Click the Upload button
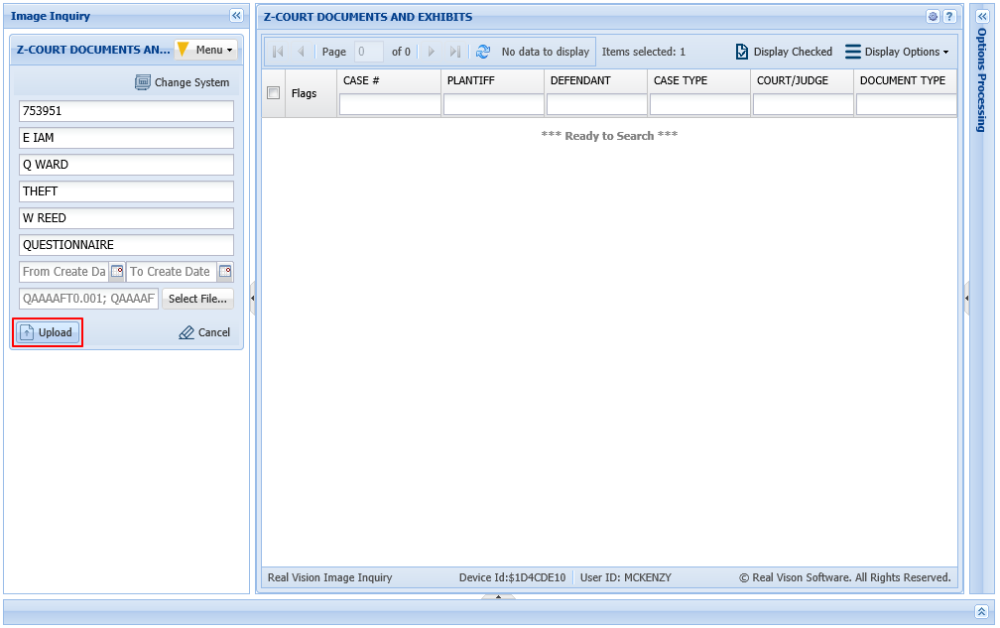This screenshot has width=1000, height=628. tap(48, 332)
